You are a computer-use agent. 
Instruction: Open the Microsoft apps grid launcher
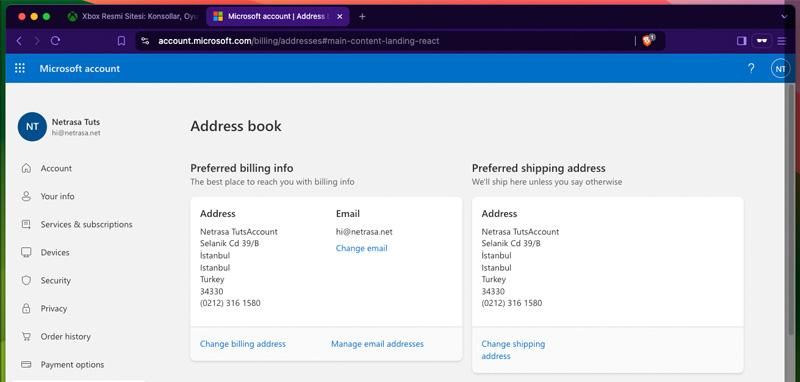[x=20, y=68]
